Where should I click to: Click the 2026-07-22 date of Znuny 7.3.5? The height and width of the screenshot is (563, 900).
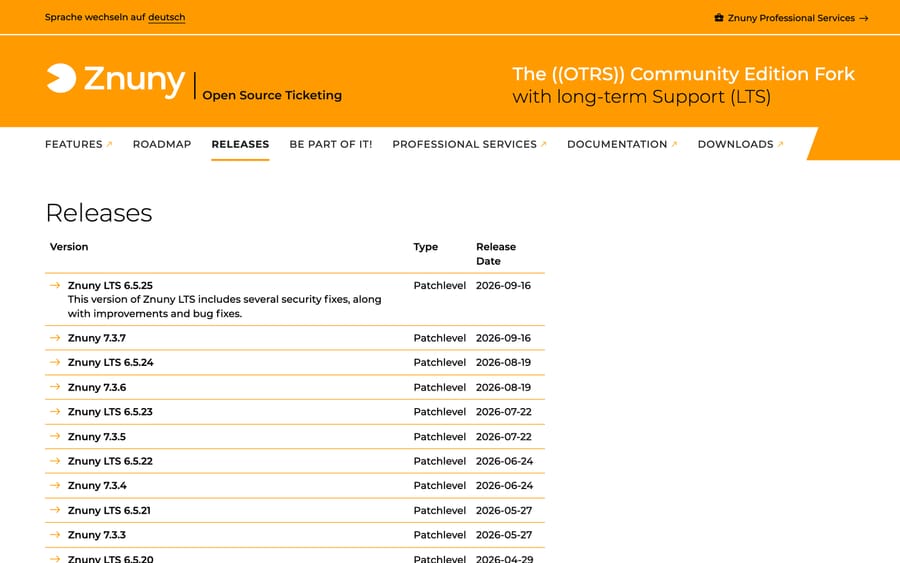pyautogui.click(x=504, y=437)
